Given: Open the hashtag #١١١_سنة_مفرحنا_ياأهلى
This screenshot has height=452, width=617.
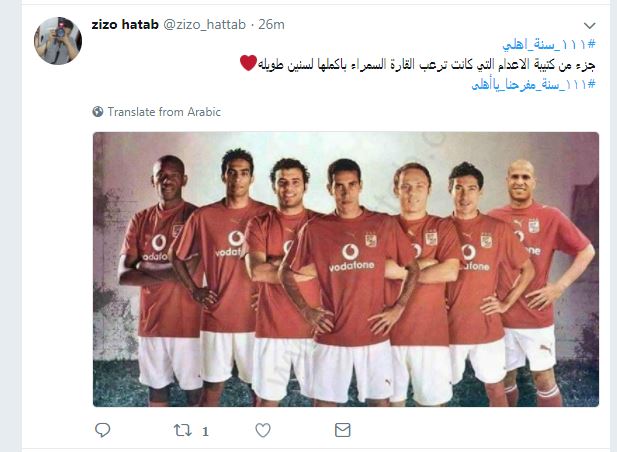Looking at the screenshot, I should coord(534,84).
